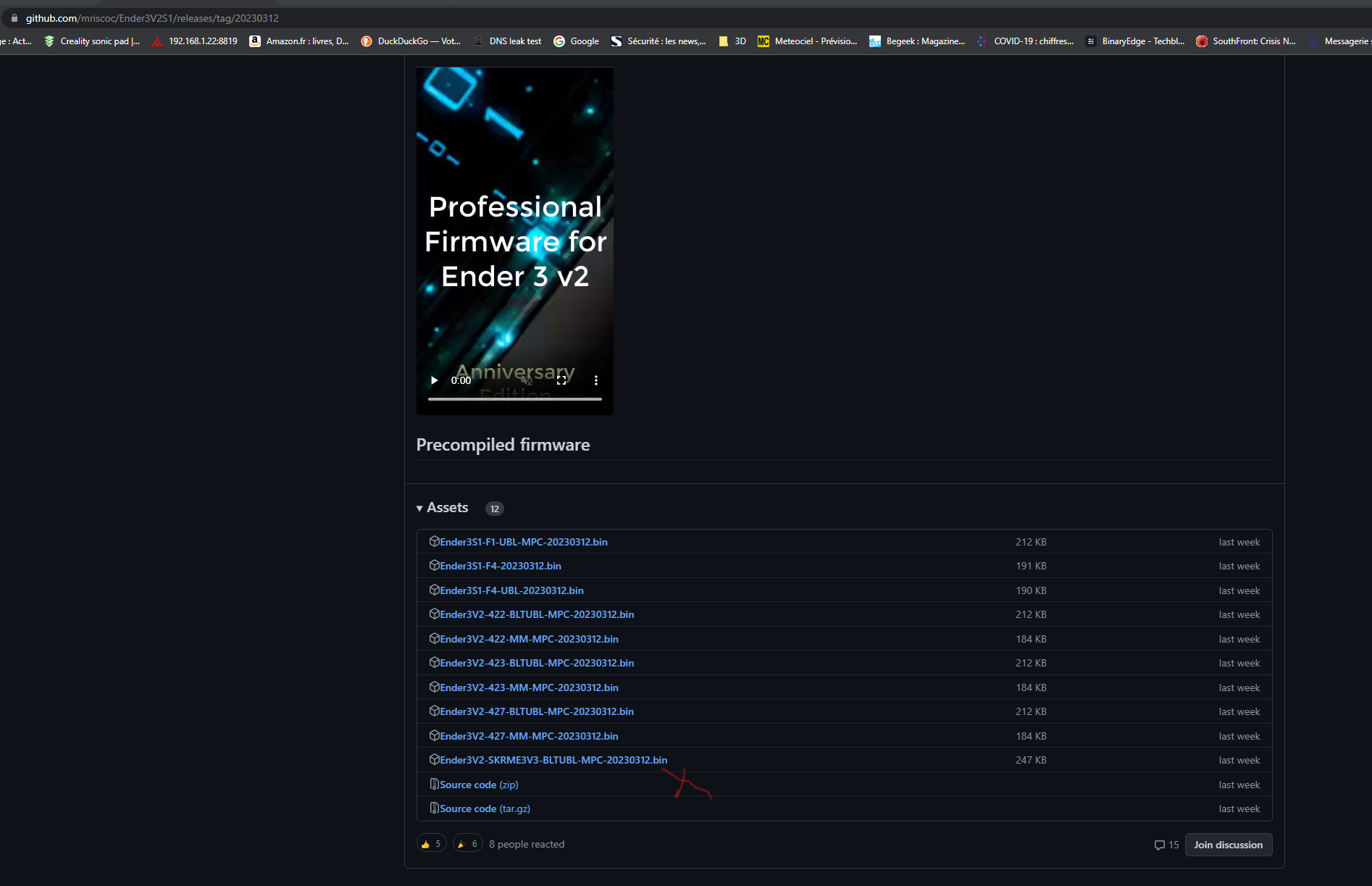This screenshot has width=1372, height=886.
Task: Click the padlock site info icon
Action: [x=14, y=18]
